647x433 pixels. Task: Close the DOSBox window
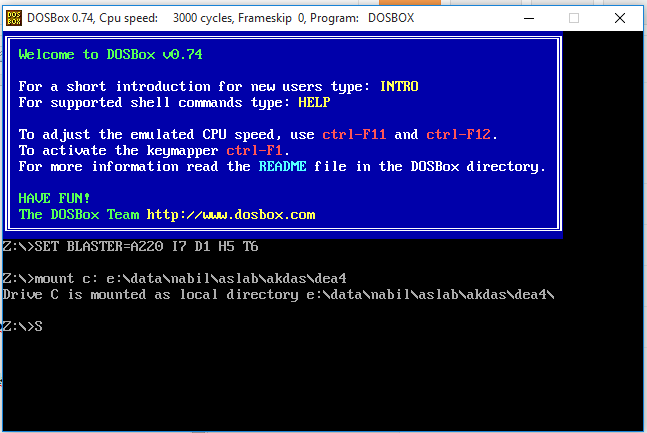[x=620, y=18]
